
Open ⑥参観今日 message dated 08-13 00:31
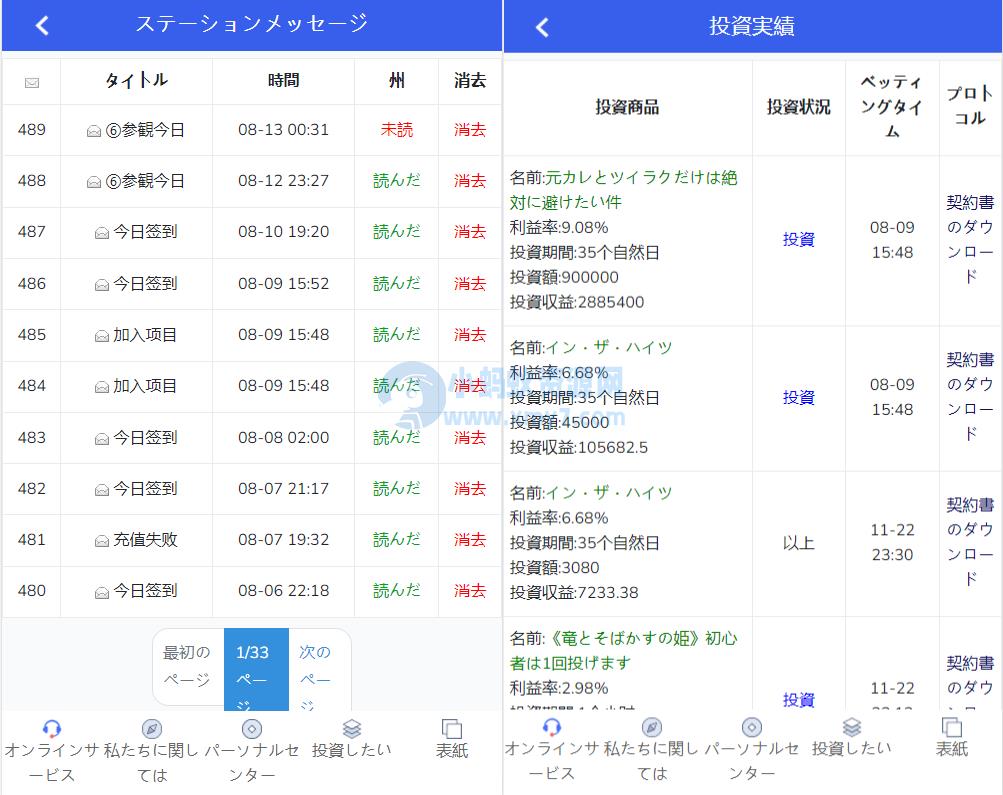pyautogui.click(x=145, y=130)
